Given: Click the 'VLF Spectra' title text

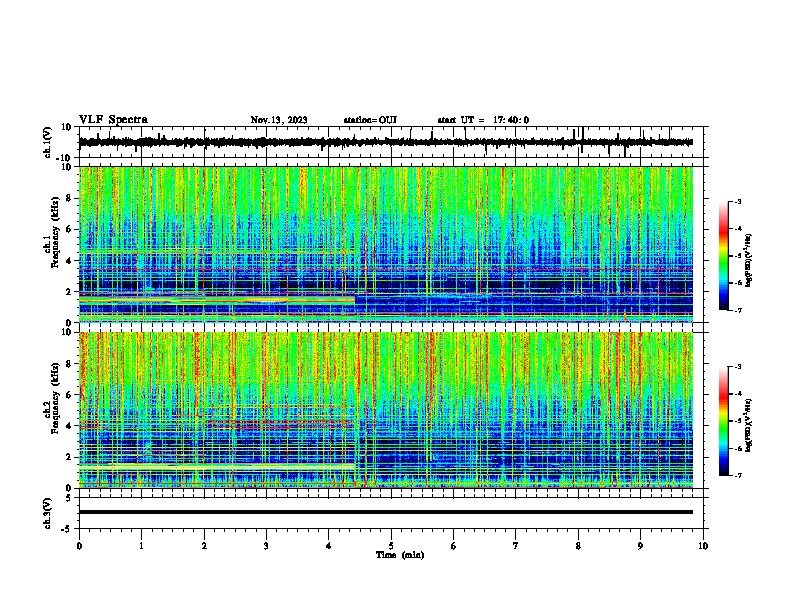Looking at the screenshot, I should 113,120.
